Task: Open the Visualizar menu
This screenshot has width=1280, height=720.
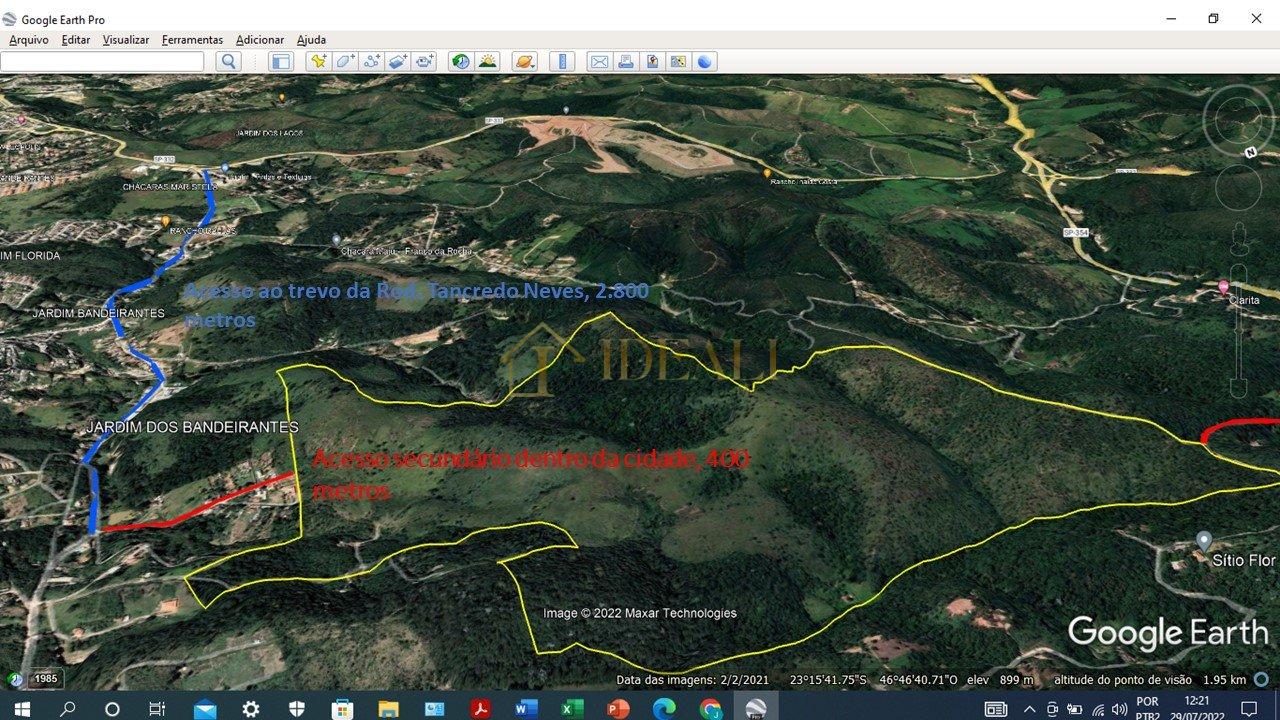Action: (125, 40)
